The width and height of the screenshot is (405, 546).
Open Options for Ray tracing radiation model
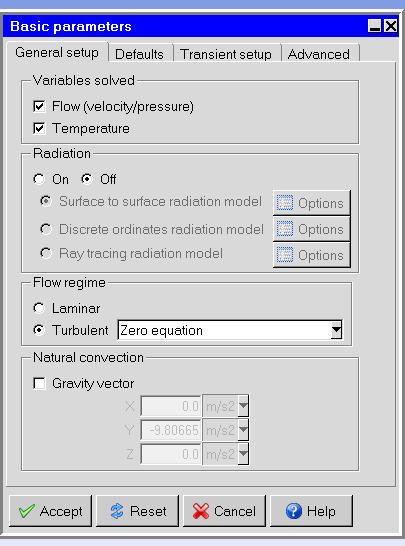click(x=311, y=255)
